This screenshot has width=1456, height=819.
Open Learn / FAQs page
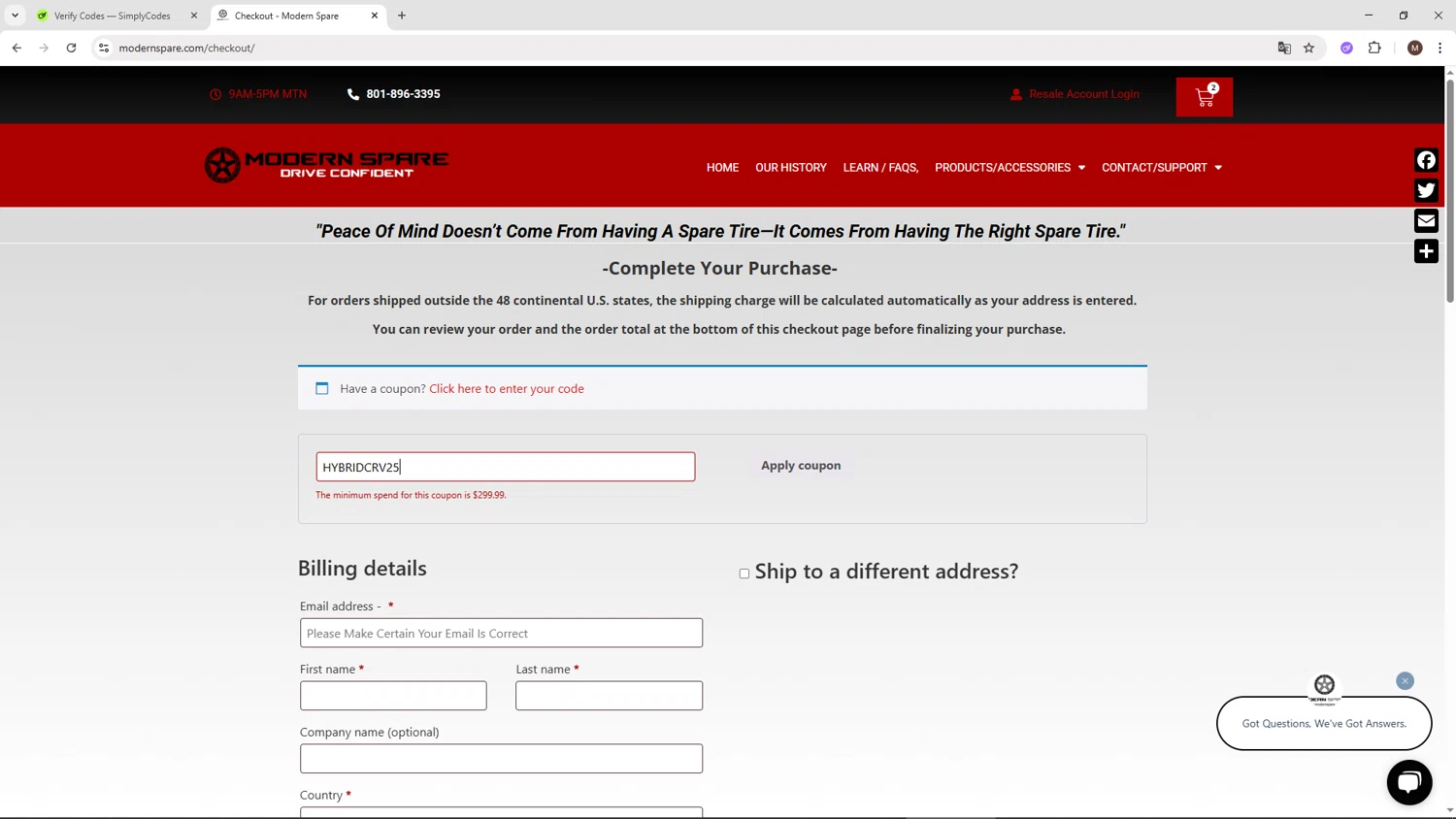(880, 168)
